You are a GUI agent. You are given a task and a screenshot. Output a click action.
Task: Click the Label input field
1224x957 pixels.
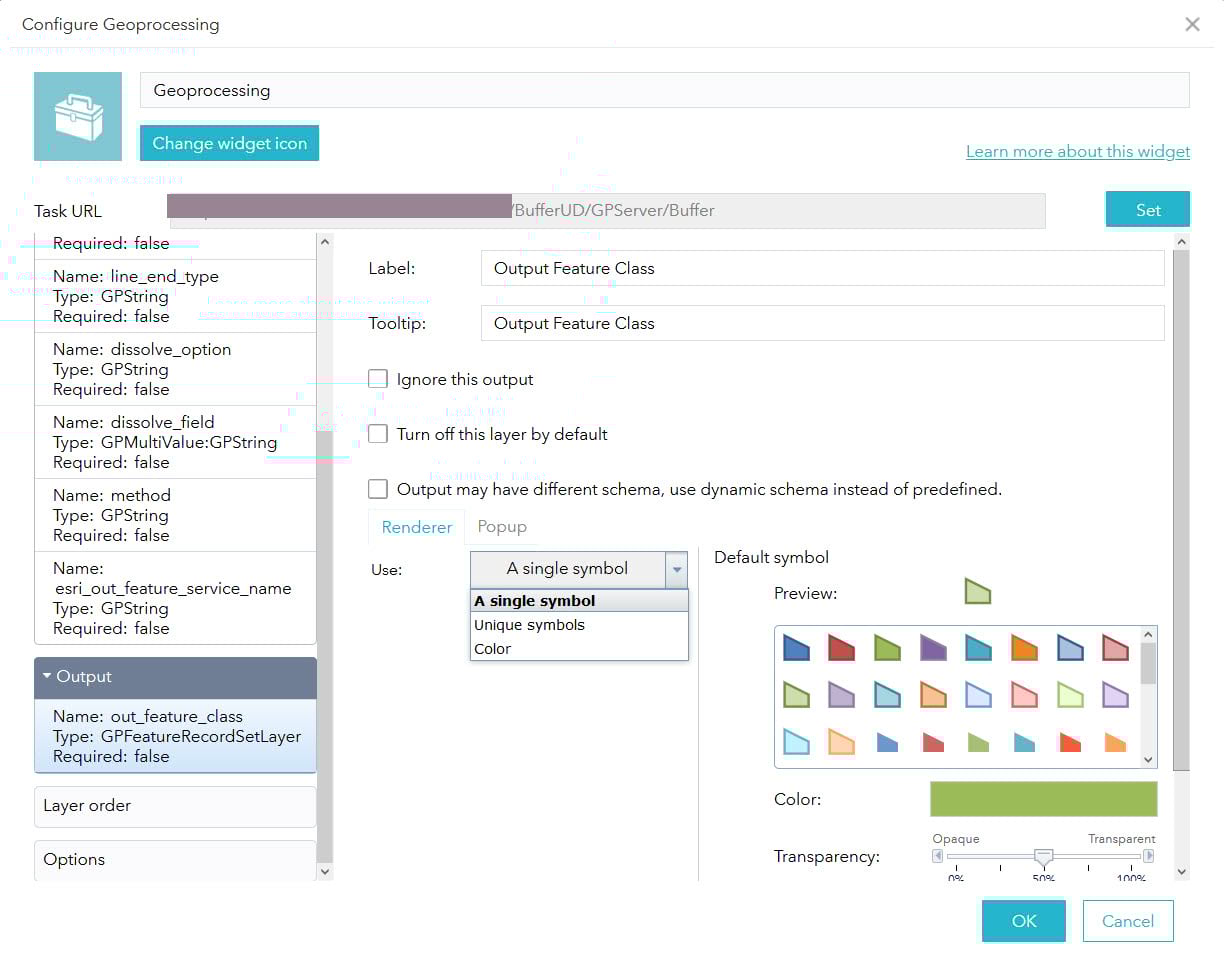(823, 268)
